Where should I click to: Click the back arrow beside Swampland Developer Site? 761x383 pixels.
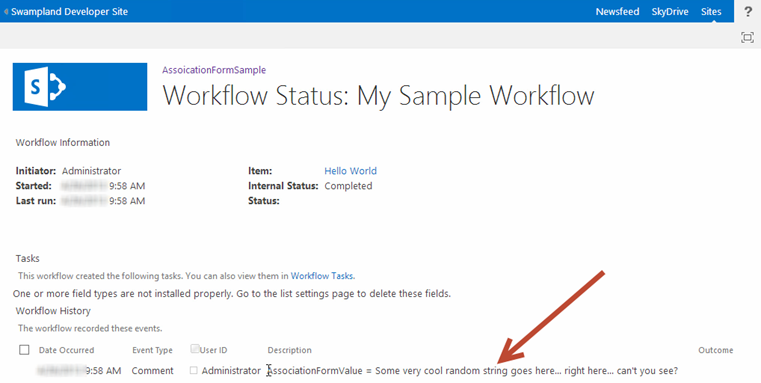click(x=6, y=11)
